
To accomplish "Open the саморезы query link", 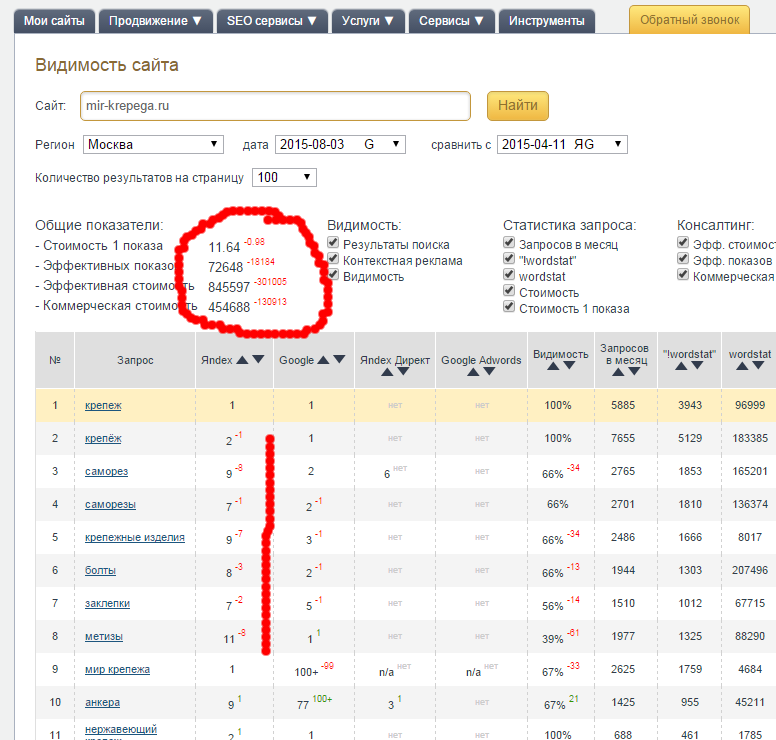I will click(x=110, y=504).
